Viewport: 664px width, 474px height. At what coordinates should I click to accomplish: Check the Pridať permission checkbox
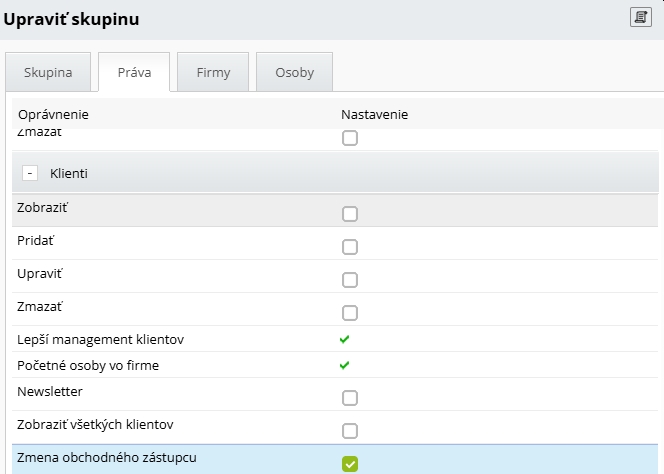pyautogui.click(x=350, y=247)
